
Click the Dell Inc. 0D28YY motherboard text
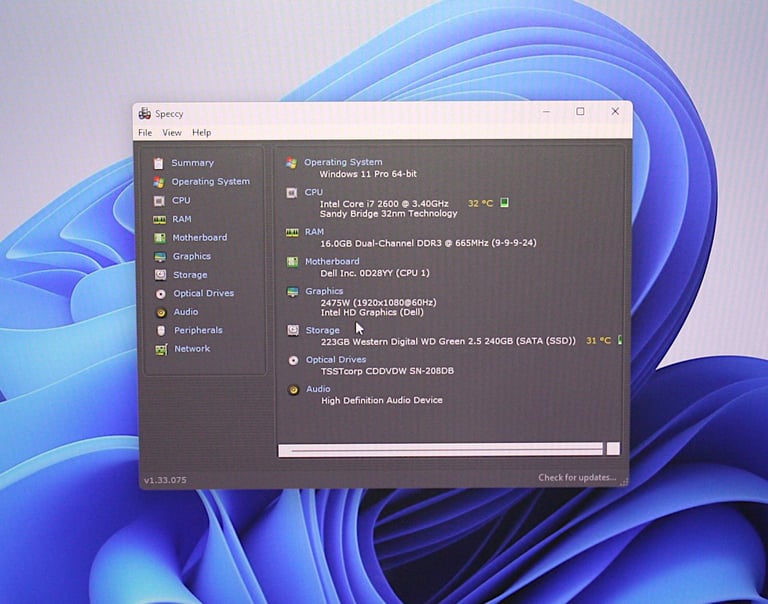(375, 273)
